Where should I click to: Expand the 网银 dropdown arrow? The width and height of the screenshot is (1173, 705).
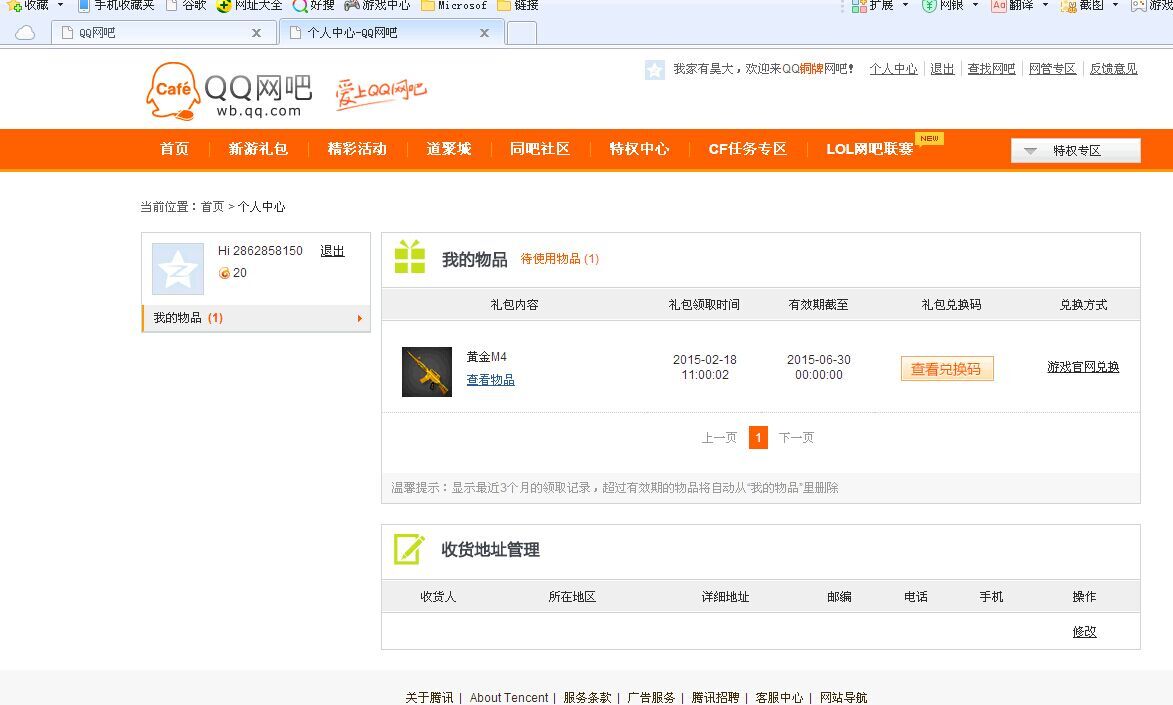coord(975,5)
